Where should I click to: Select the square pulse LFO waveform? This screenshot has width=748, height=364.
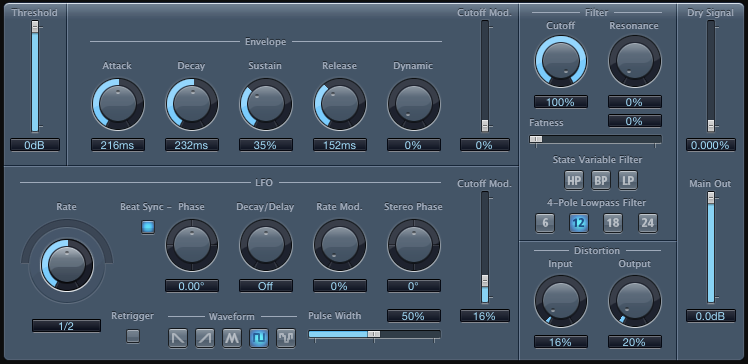pos(259,338)
